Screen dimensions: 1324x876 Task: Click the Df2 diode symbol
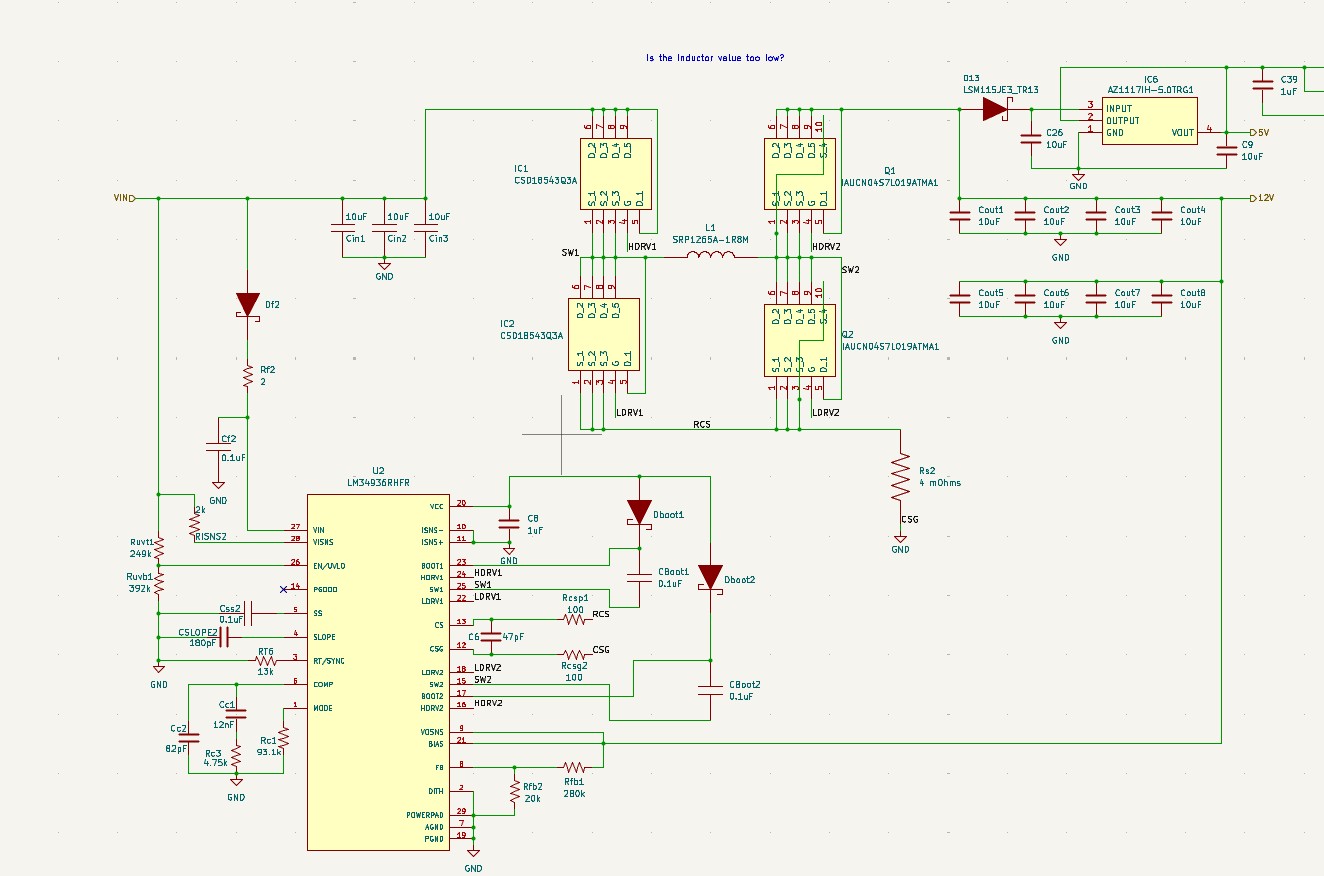(247, 306)
